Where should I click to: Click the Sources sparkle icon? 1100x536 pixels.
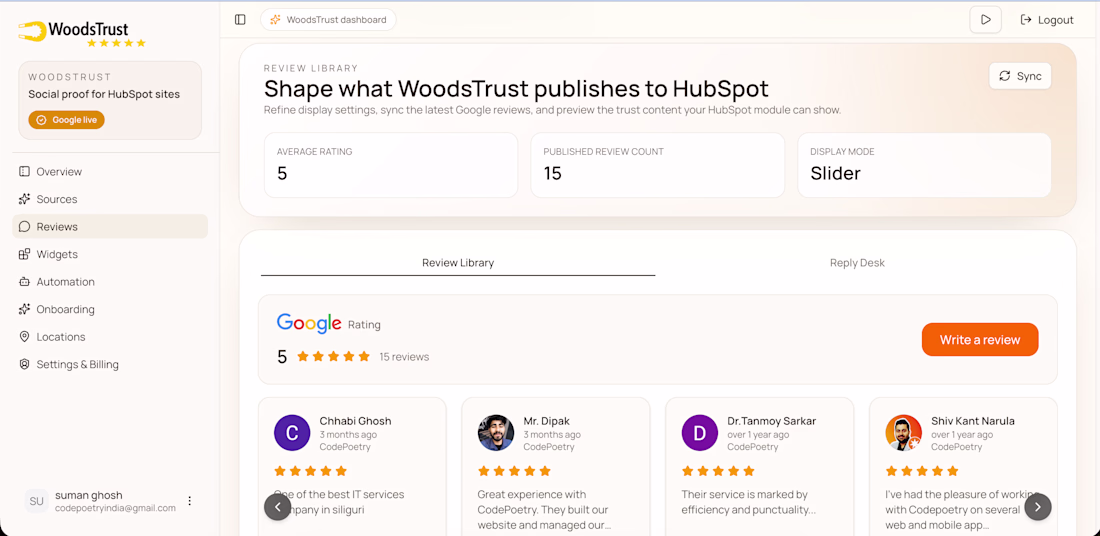(25, 199)
